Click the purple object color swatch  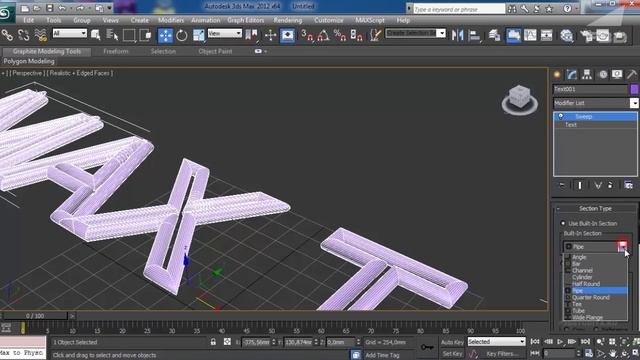point(634,89)
